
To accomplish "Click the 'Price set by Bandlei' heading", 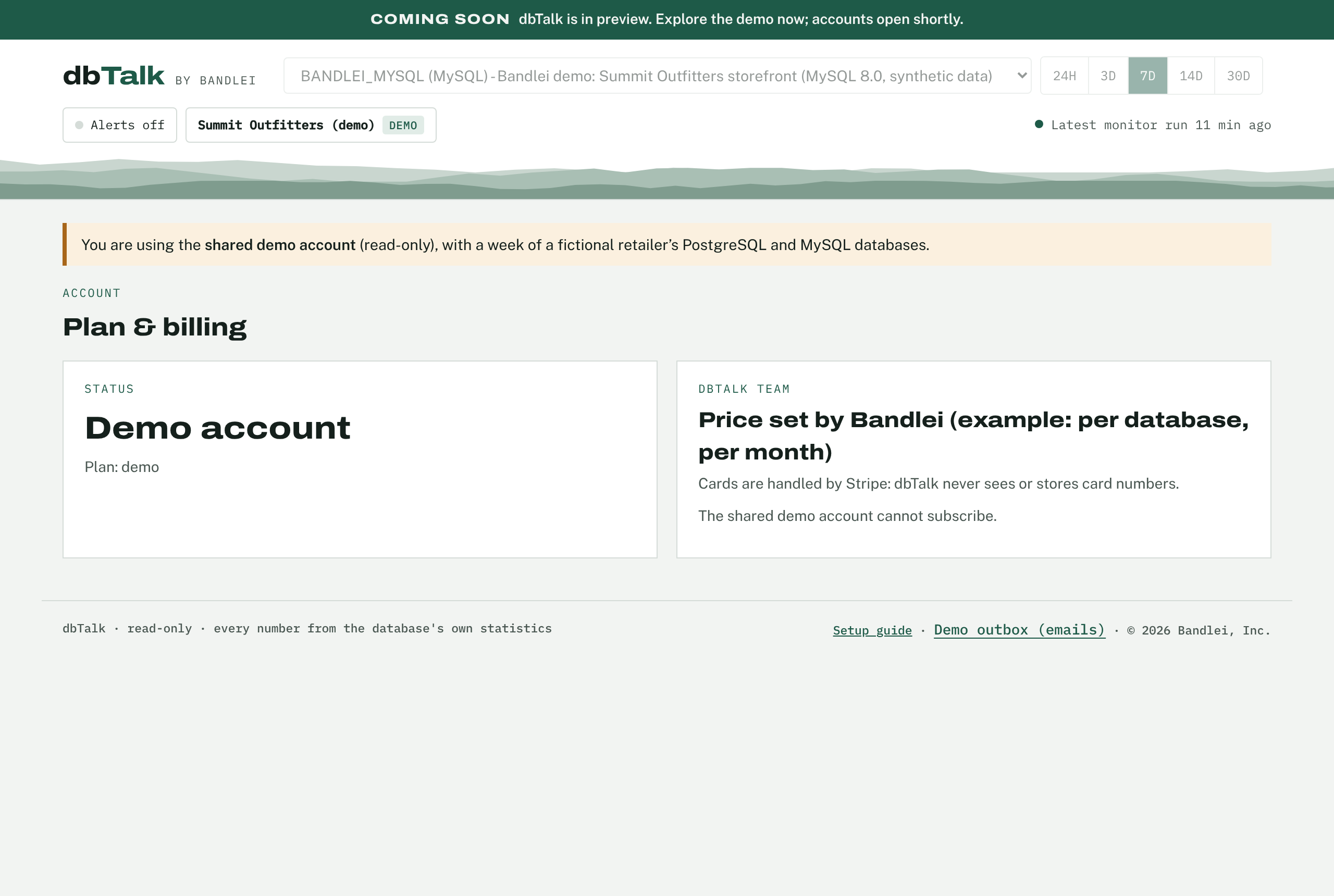I will [x=973, y=435].
